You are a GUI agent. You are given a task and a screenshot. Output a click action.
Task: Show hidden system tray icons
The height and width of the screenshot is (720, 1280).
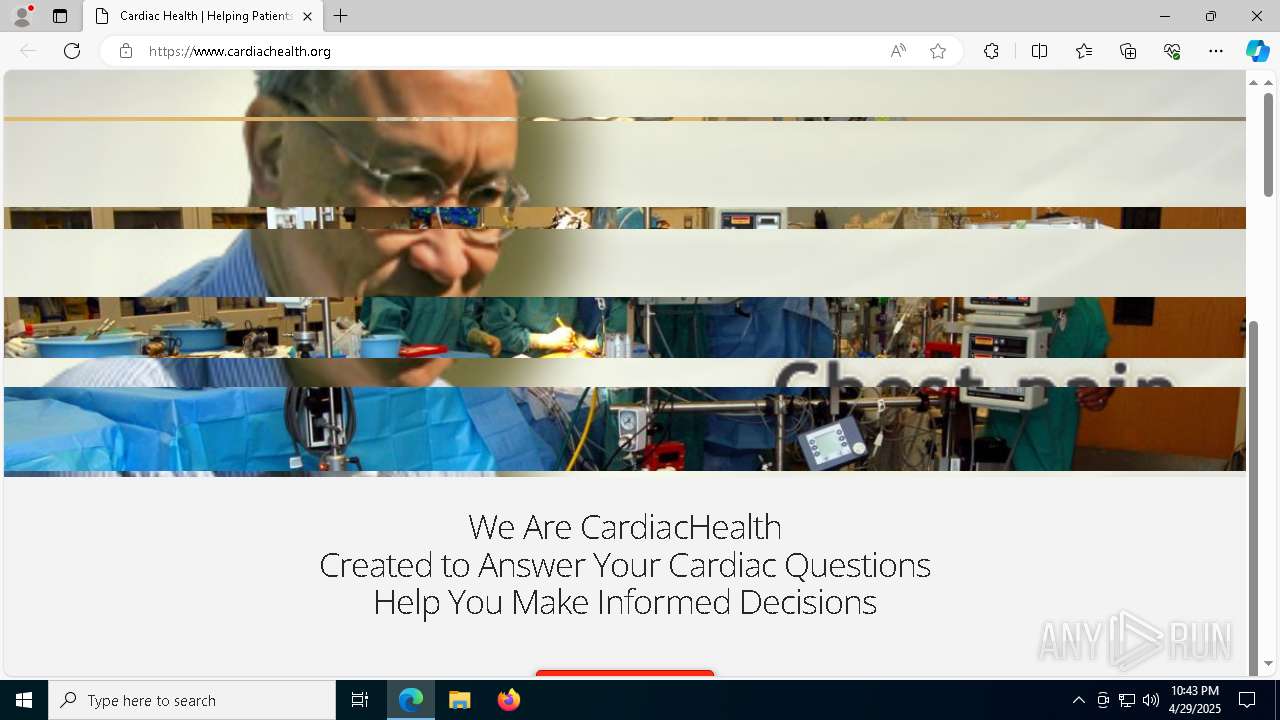[1078, 700]
